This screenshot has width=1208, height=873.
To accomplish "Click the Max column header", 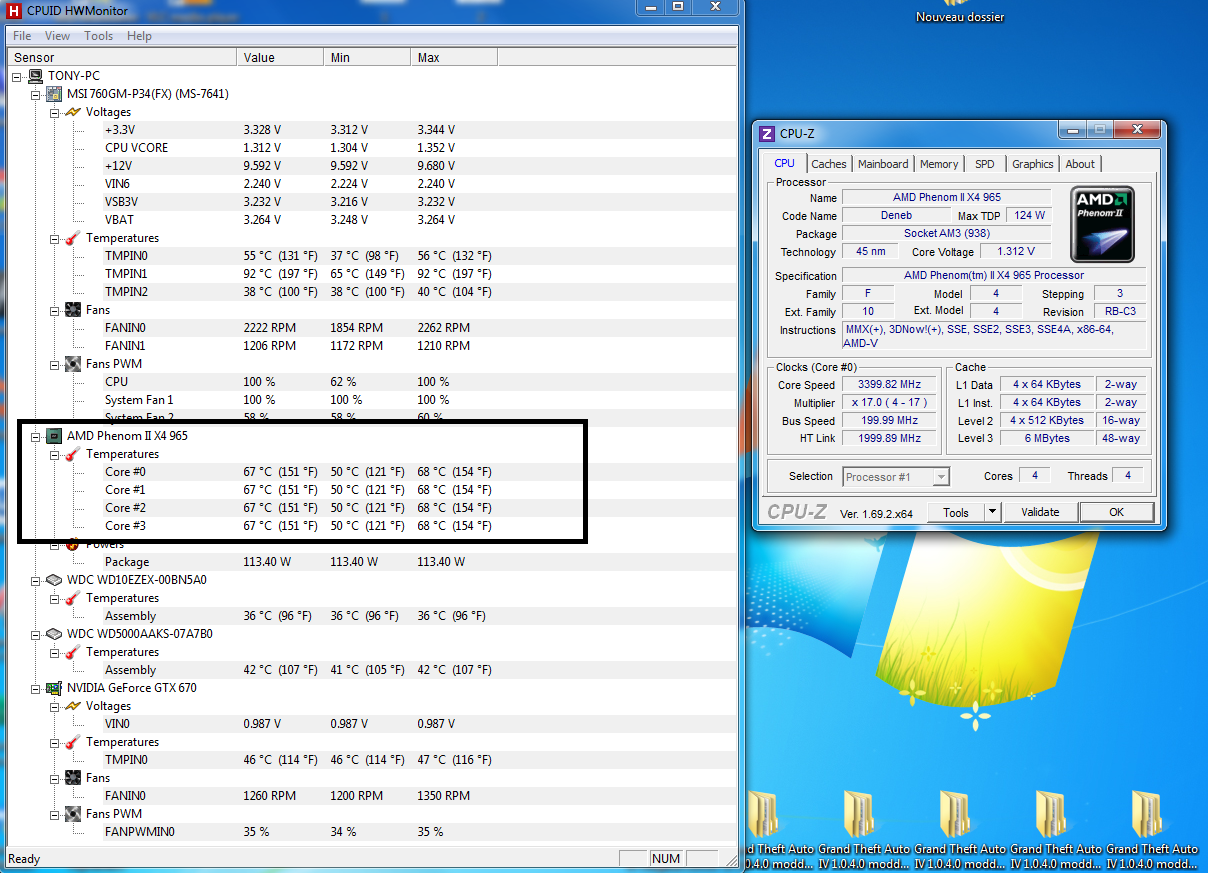I will tap(429, 58).
